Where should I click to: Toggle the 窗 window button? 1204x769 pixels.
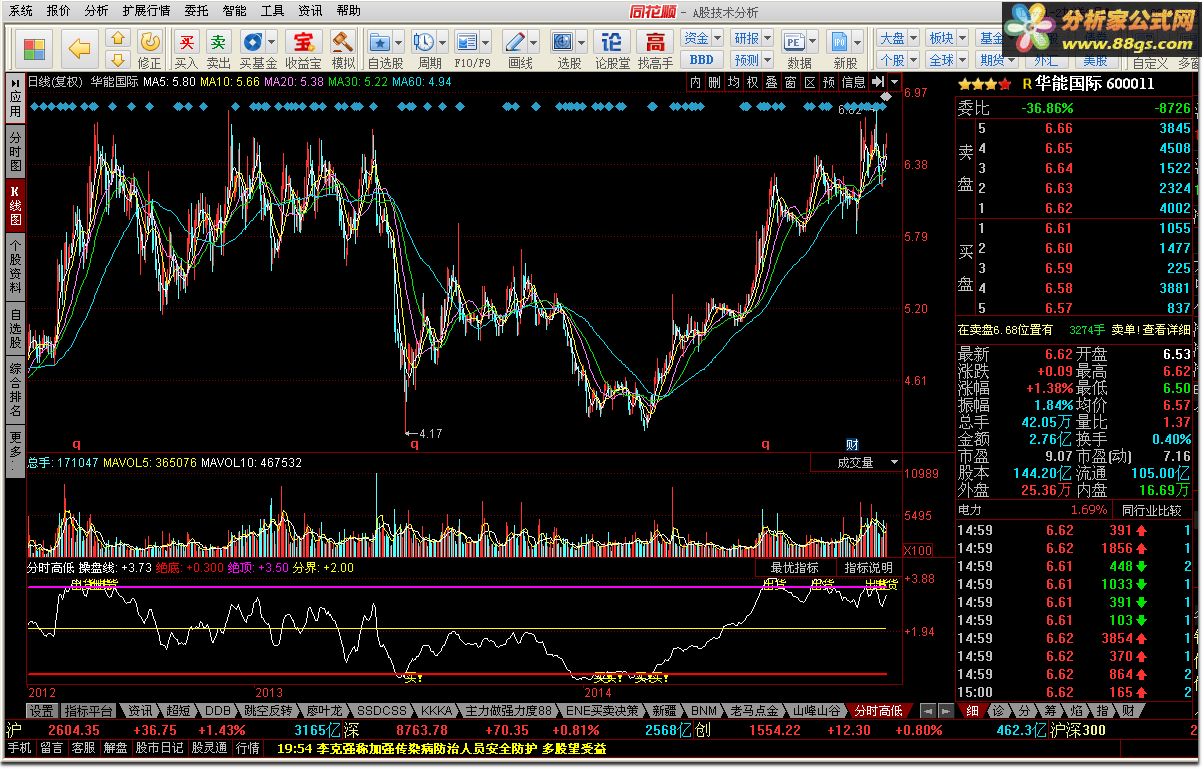[790, 82]
